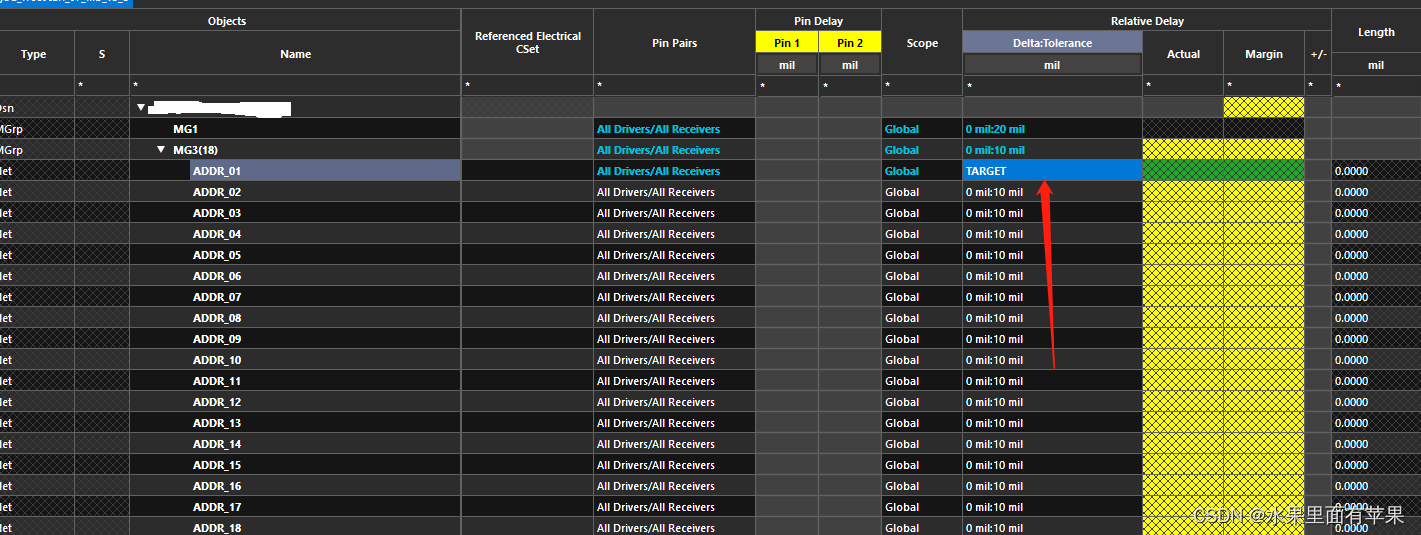1421x535 pixels.
Task: Click the Global scope cell for MG1
Action: click(901, 129)
